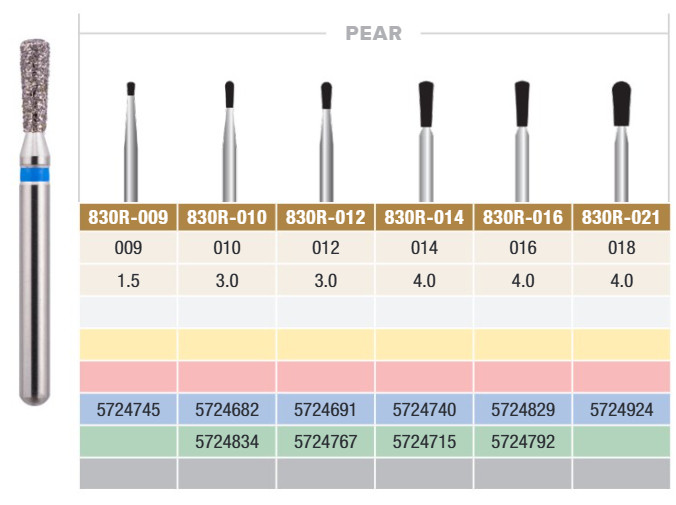Click the yellow row cell under 830R-012
The height and width of the screenshot is (505, 676).
[325, 345]
